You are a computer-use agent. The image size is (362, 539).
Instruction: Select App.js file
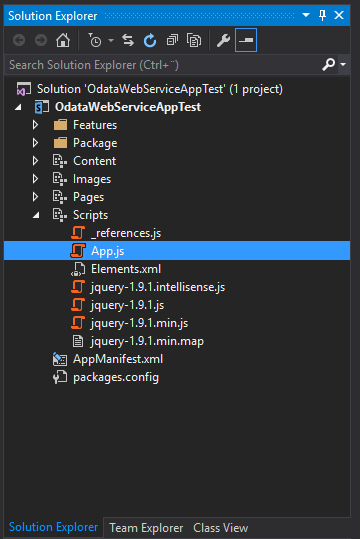pyautogui.click(x=108, y=251)
